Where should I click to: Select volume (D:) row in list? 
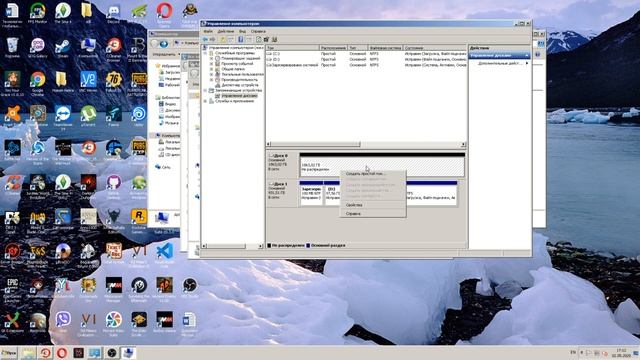(366, 59)
